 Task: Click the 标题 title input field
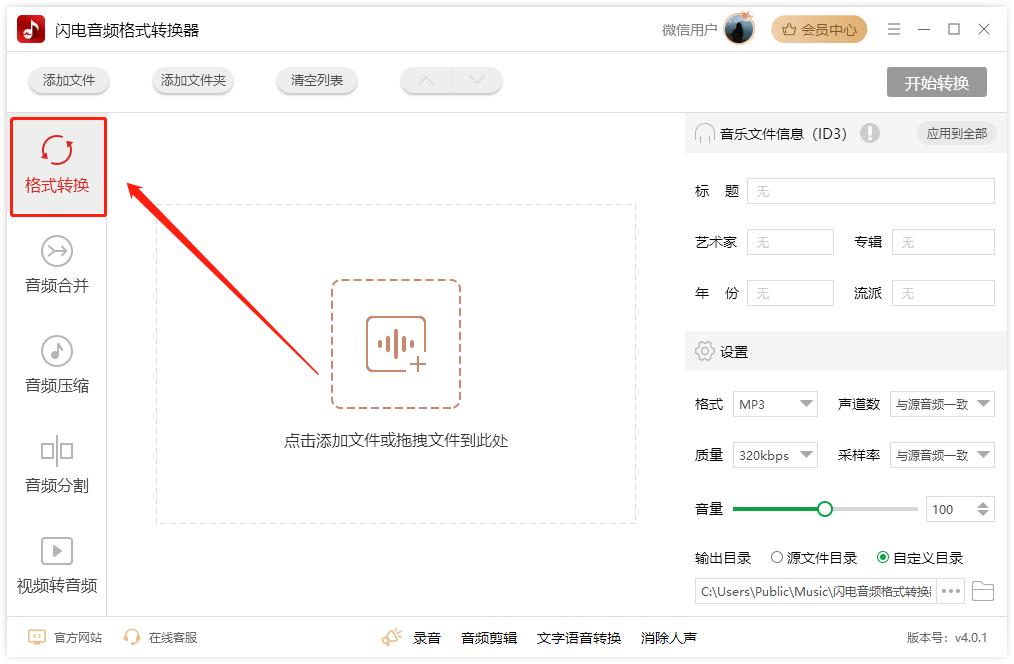point(870,190)
